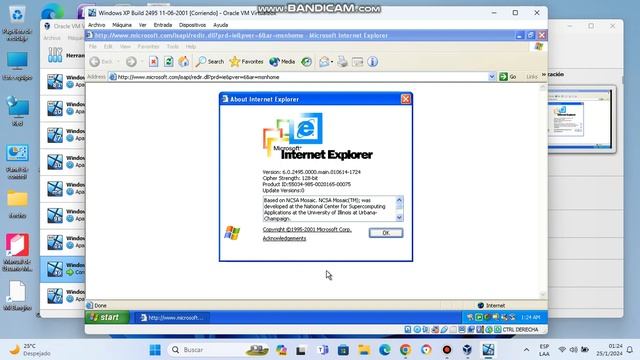
Task: Click the Edit page toolbar icon
Action: 358,62
